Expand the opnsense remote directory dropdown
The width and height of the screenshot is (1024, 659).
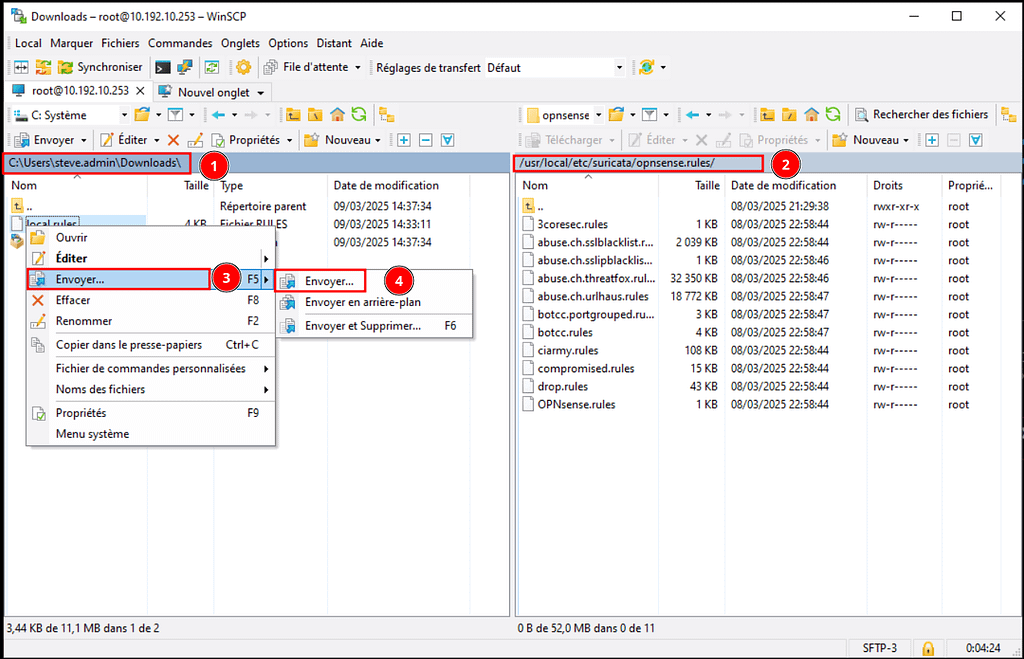(598, 115)
